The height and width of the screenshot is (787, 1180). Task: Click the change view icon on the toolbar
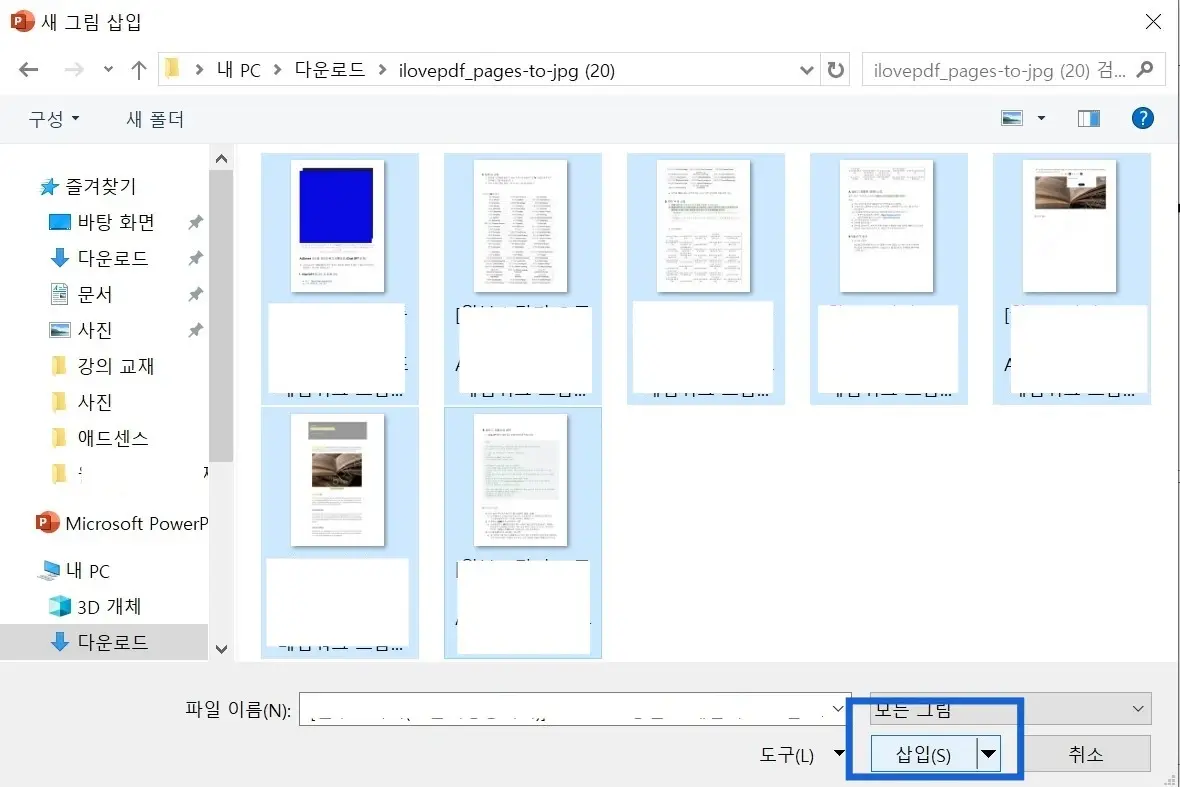(1013, 118)
